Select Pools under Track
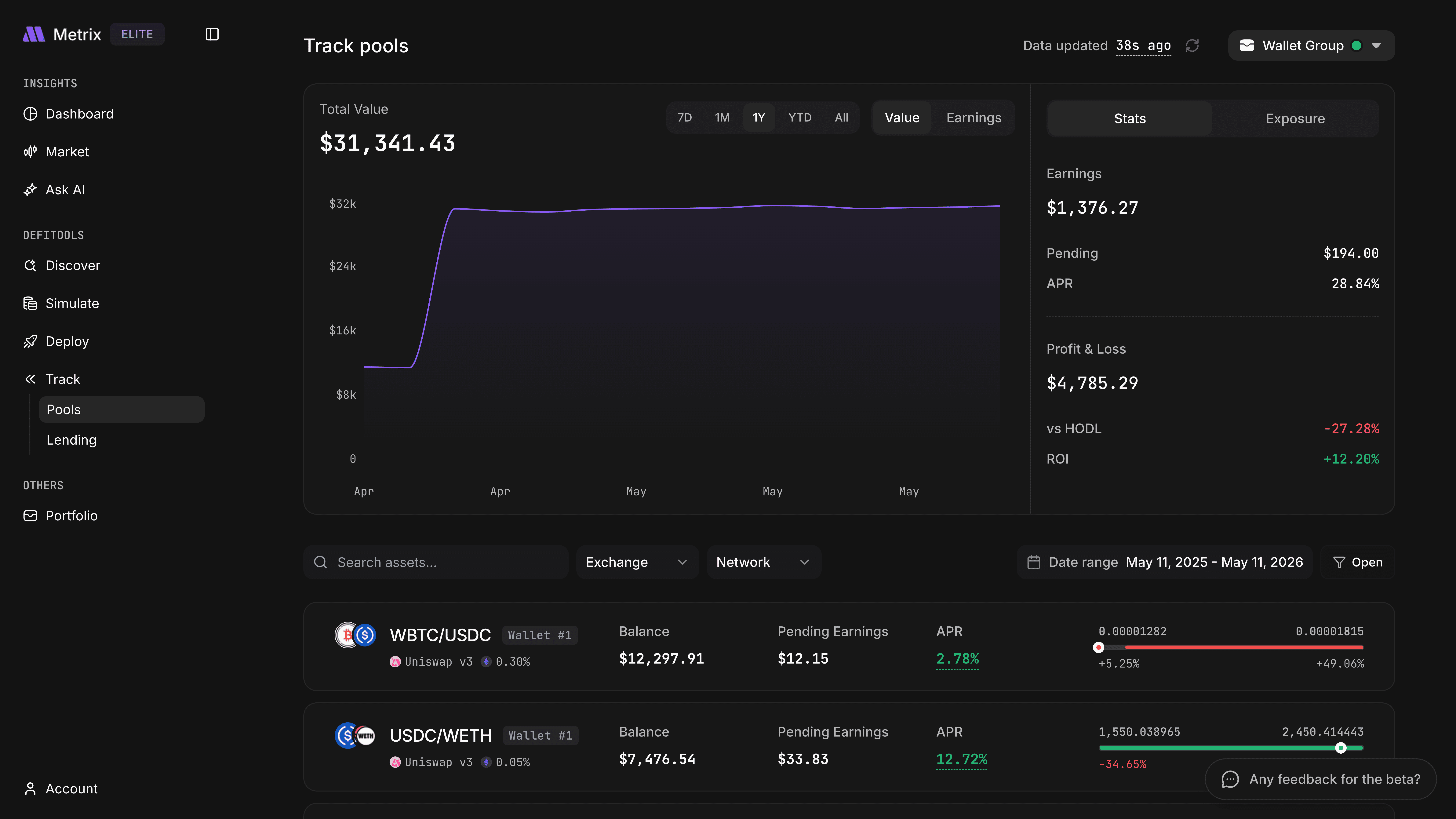Viewport: 1456px width, 819px height. [122, 410]
